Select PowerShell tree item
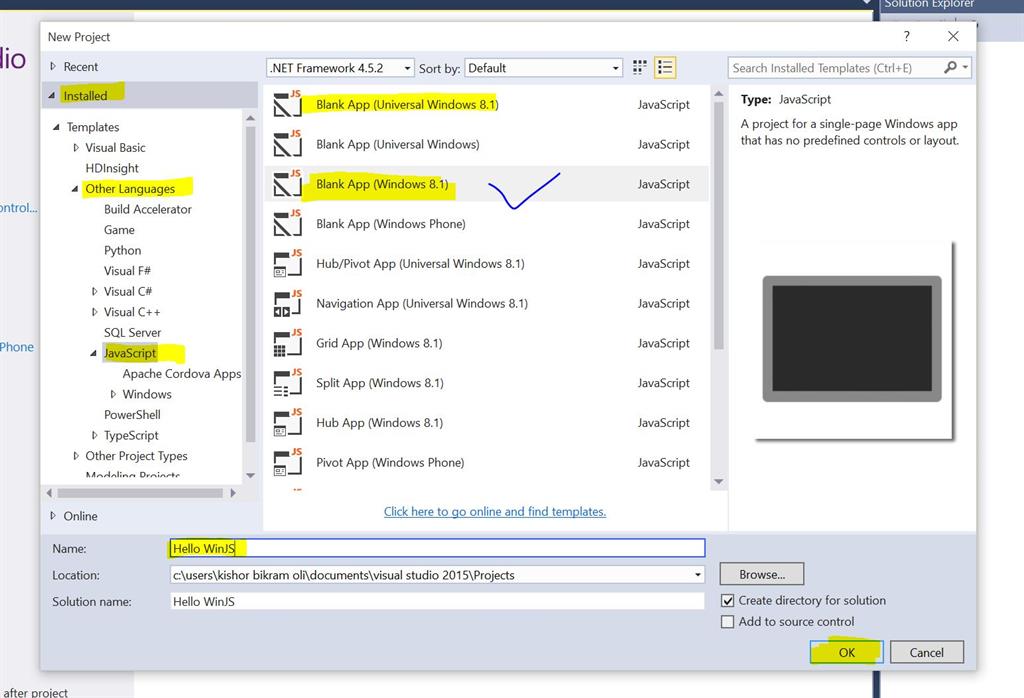 coord(132,415)
